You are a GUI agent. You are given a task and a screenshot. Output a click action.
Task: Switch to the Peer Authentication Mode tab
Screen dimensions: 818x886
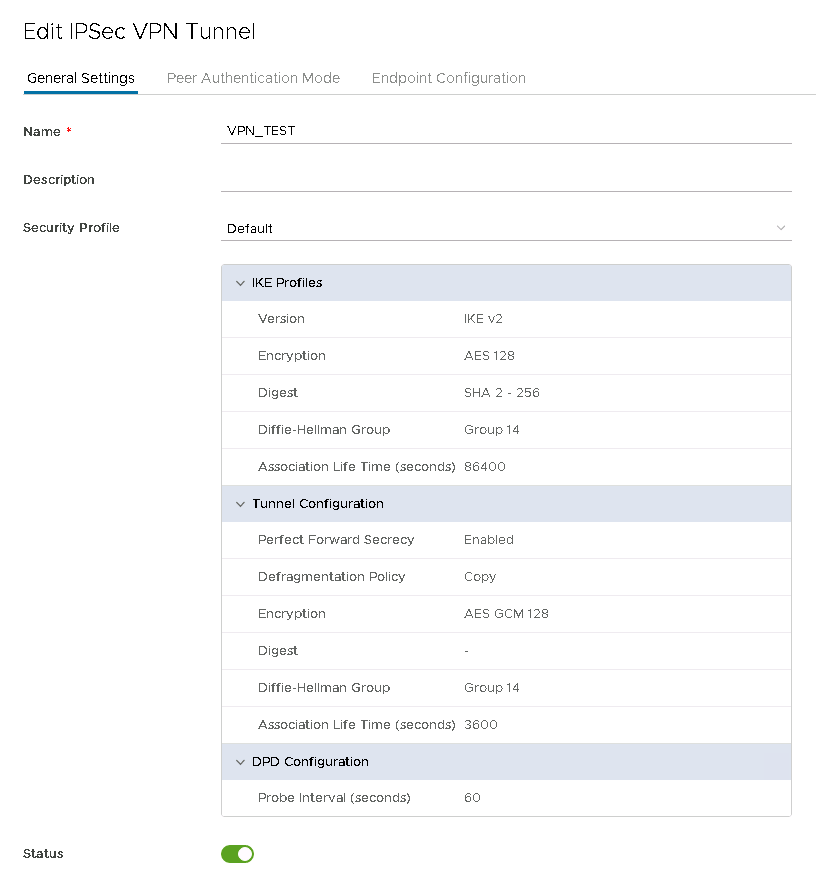coord(253,78)
